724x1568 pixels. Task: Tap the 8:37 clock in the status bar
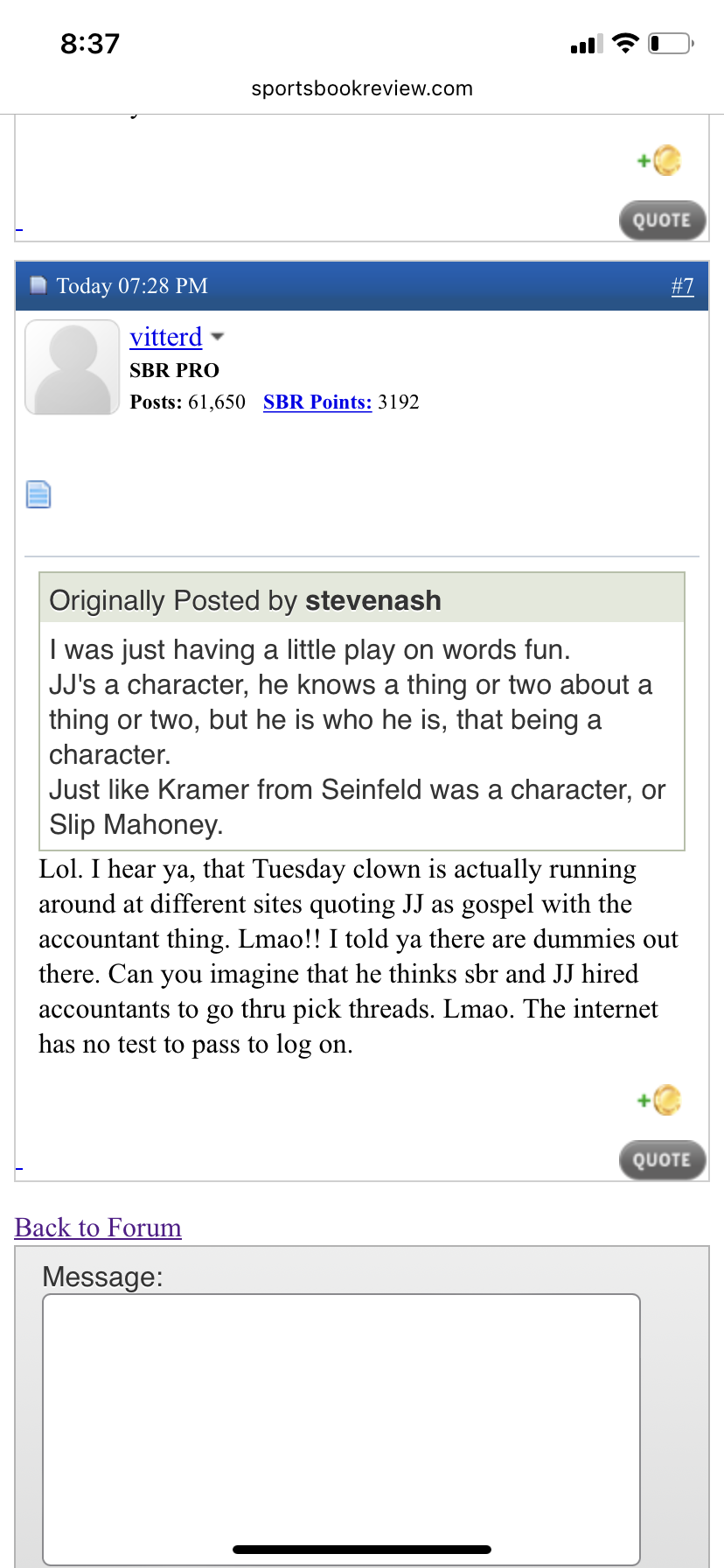tap(90, 43)
